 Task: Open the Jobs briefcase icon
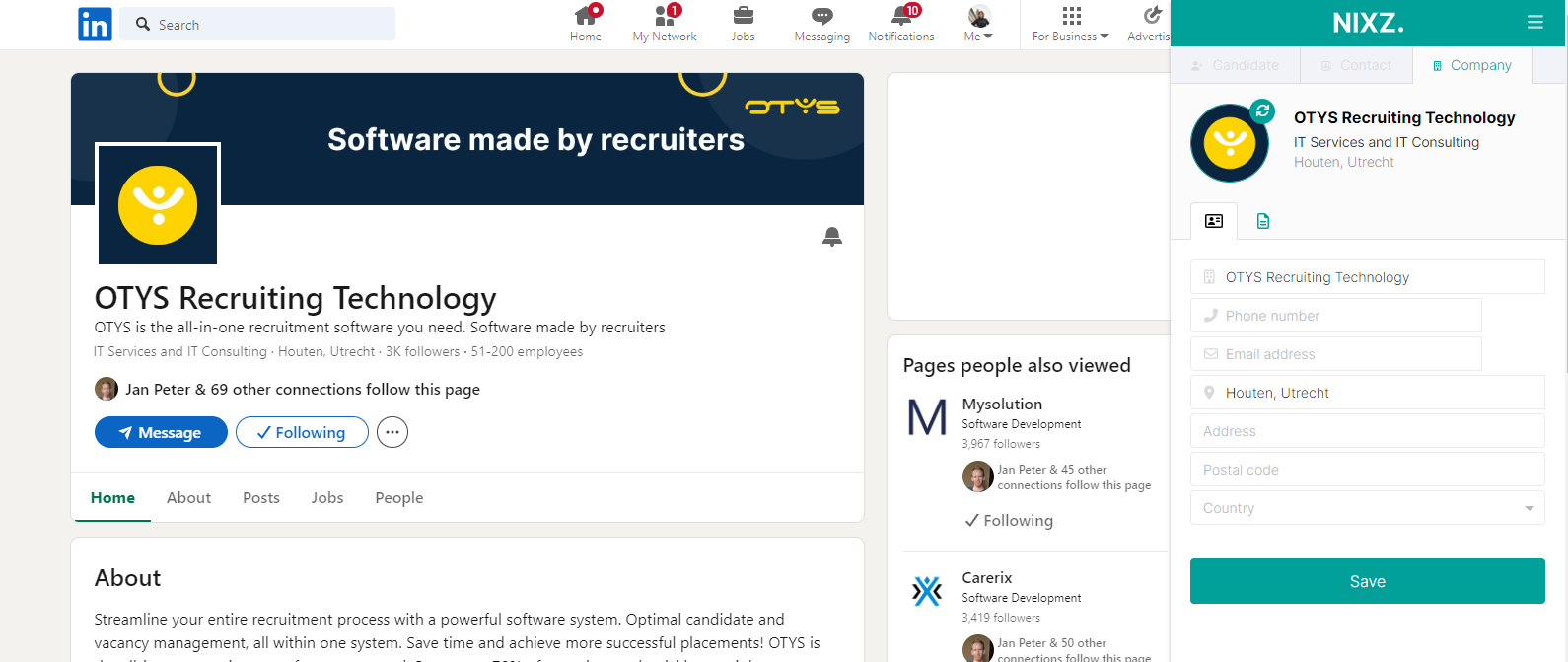(x=744, y=15)
